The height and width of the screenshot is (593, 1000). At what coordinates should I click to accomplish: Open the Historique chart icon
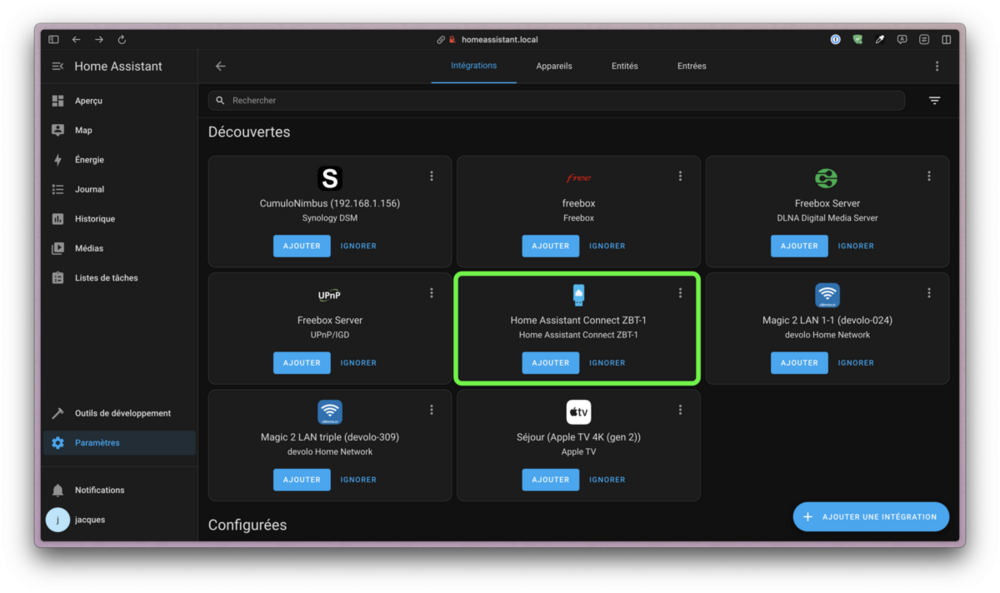click(x=58, y=219)
